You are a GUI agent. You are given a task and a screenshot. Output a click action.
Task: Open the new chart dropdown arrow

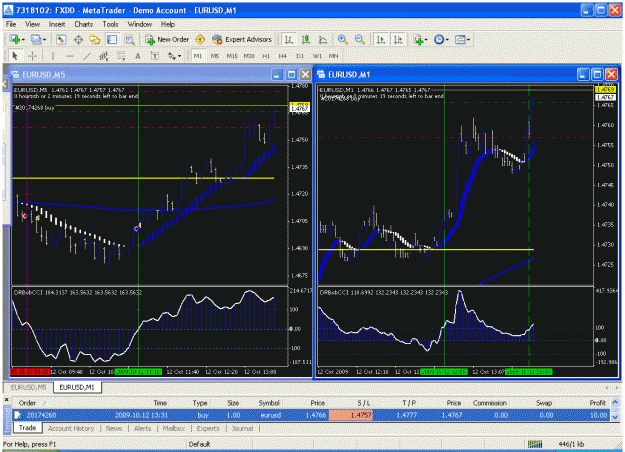[x=23, y=39]
